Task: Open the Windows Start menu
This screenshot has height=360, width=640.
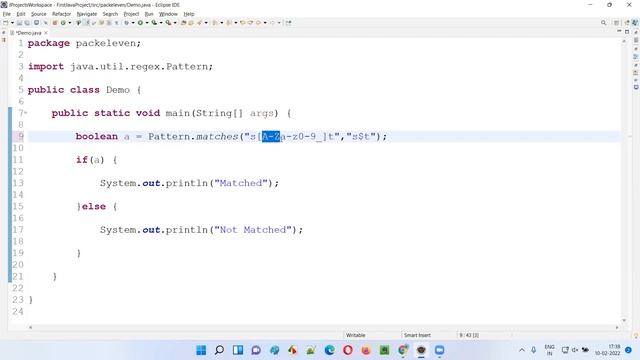Action: 201,350
